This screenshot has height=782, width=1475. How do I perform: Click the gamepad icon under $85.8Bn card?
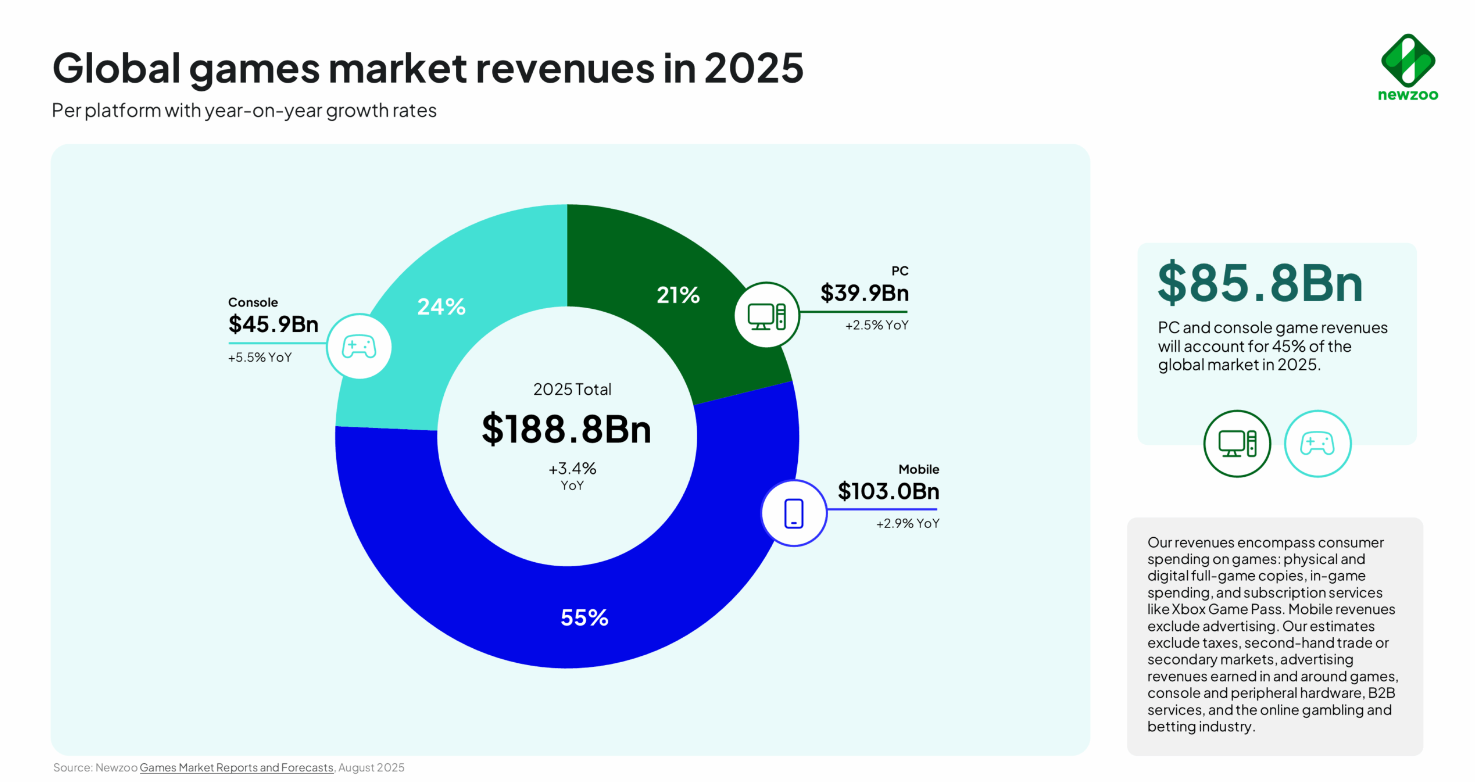1317,443
